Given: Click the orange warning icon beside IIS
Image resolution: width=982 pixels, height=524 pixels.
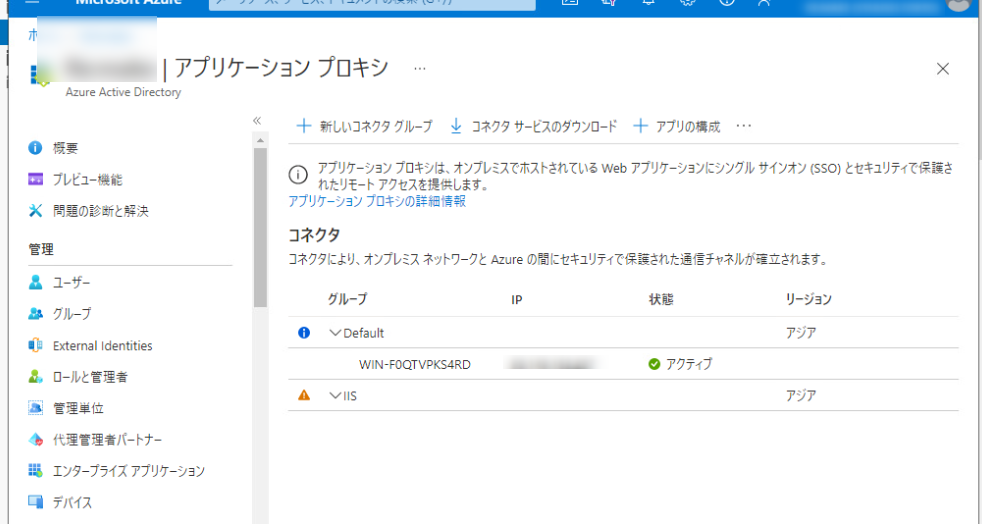Looking at the screenshot, I should tap(305, 395).
